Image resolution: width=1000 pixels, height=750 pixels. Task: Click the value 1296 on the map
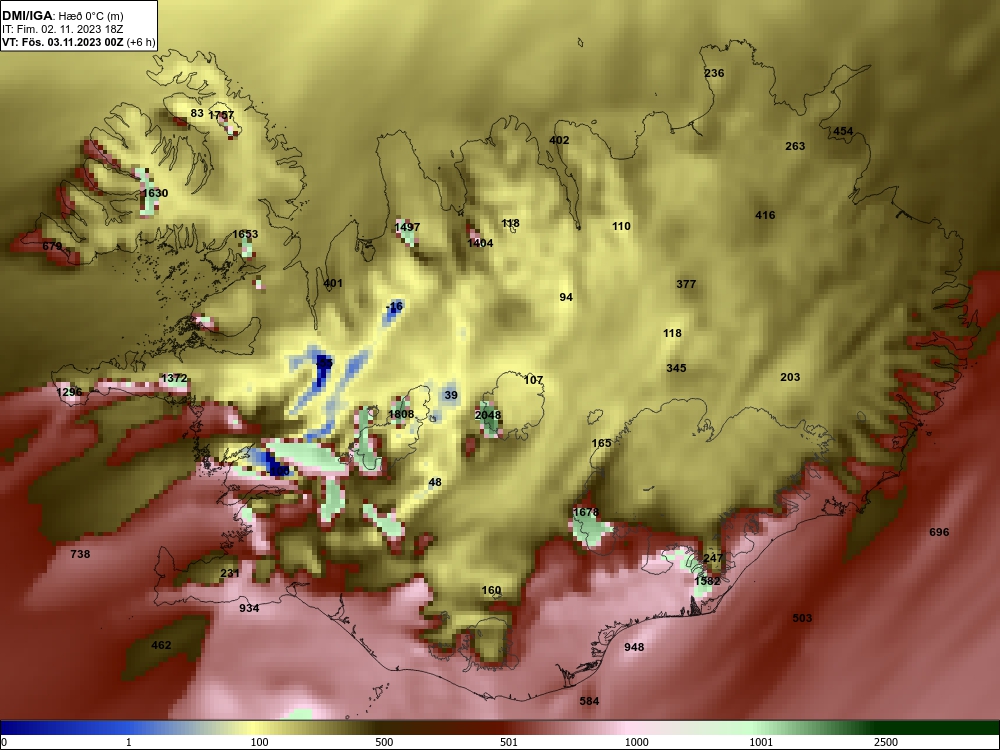[x=70, y=392]
